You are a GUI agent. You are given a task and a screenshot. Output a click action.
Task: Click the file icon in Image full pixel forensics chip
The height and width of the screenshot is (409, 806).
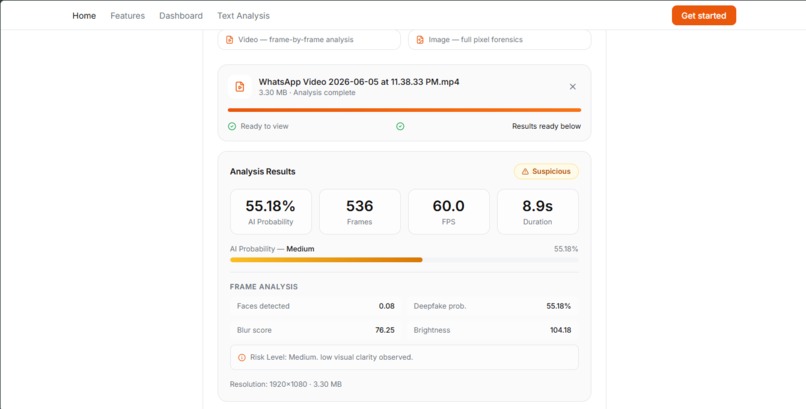(420, 40)
